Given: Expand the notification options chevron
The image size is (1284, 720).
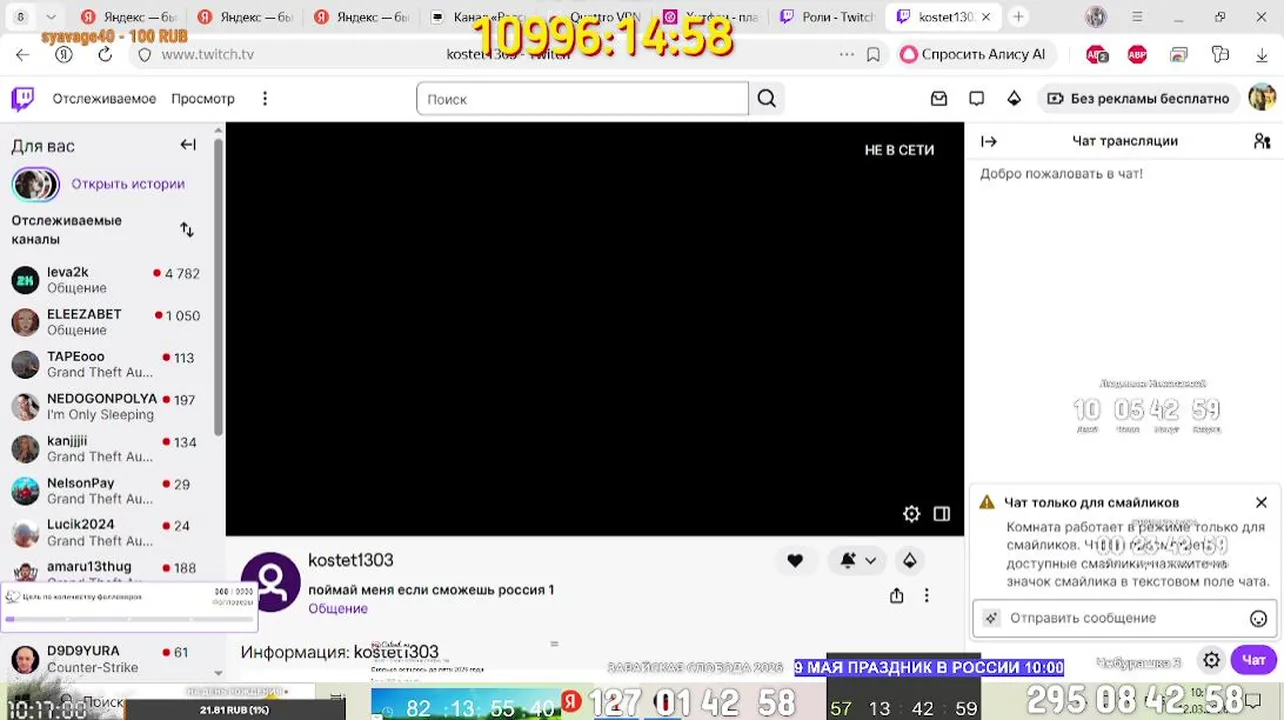Looking at the screenshot, I should click(x=871, y=561).
